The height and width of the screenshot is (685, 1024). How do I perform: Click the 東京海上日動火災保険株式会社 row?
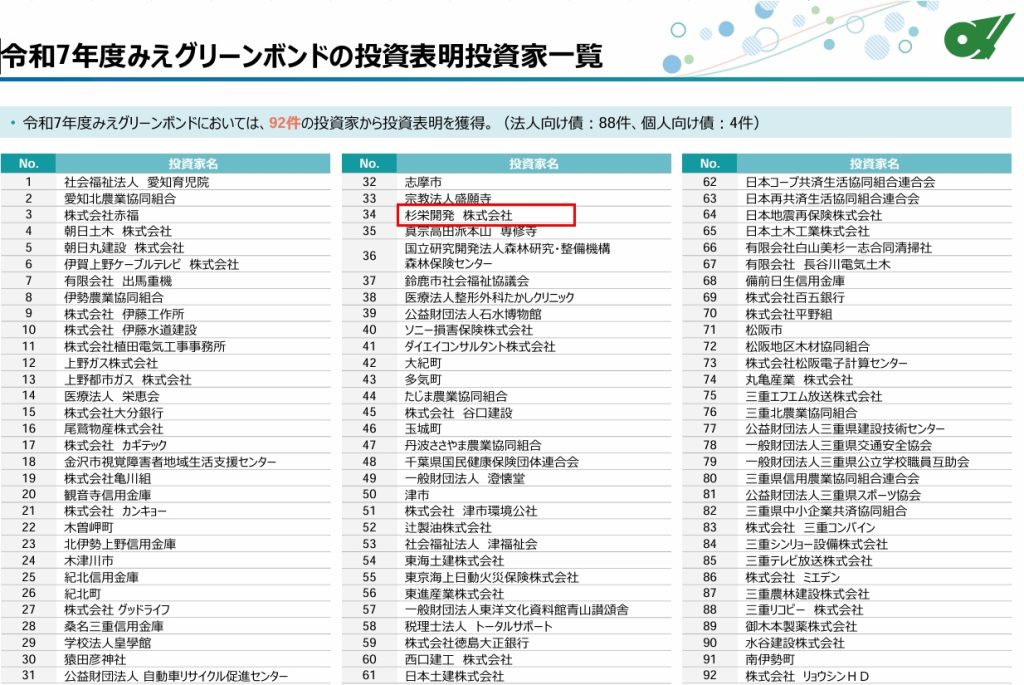tap(491, 577)
